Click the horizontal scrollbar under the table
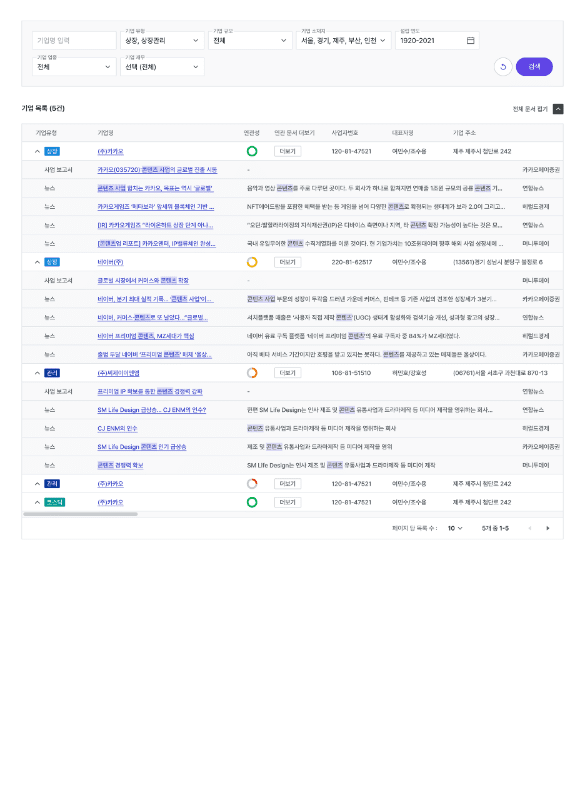Image resolution: width=585 pixels, height=800 pixels. 81,514
